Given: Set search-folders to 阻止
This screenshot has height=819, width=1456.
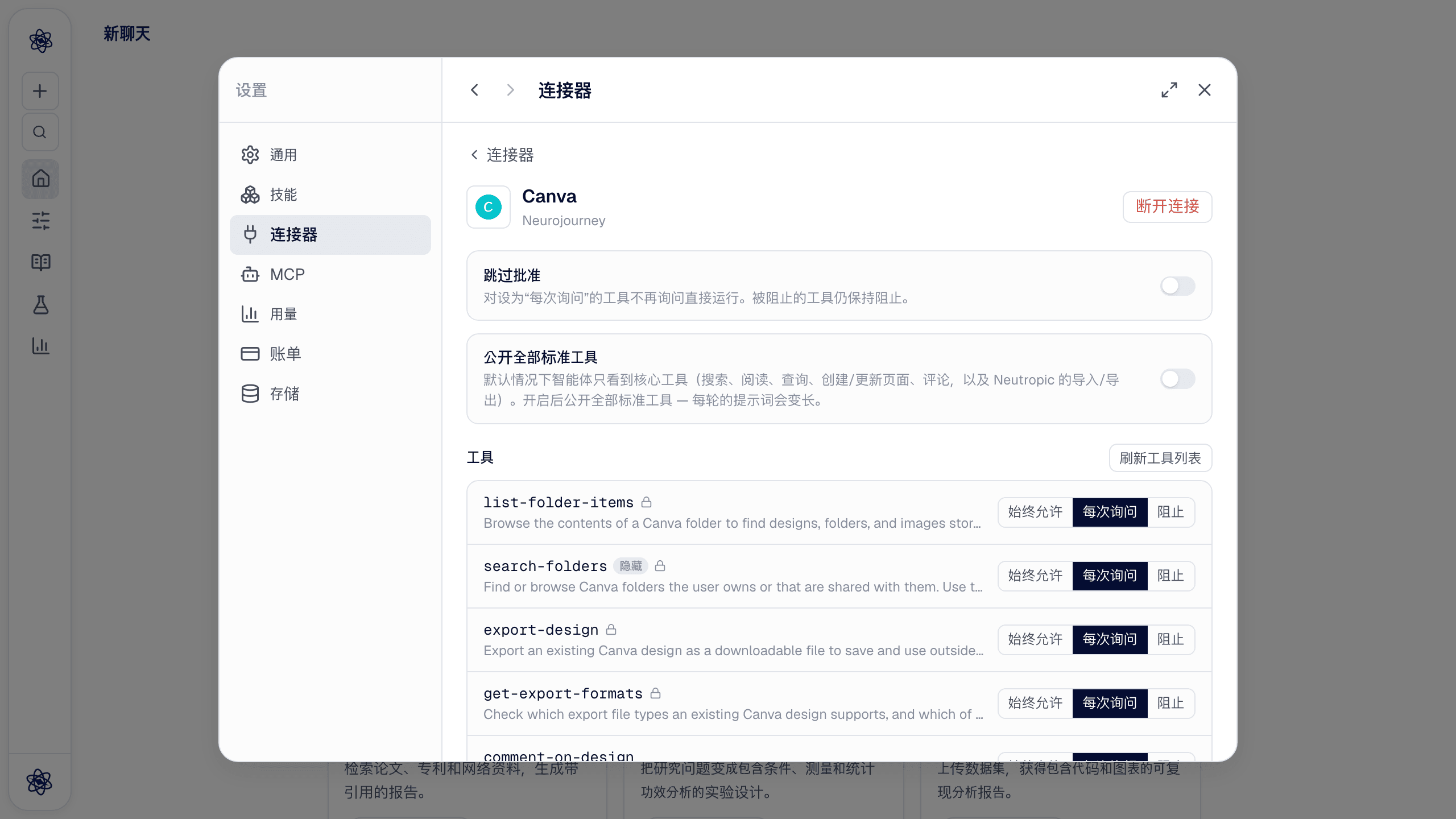Looking at the screenshot, I should pos(1170,576).
